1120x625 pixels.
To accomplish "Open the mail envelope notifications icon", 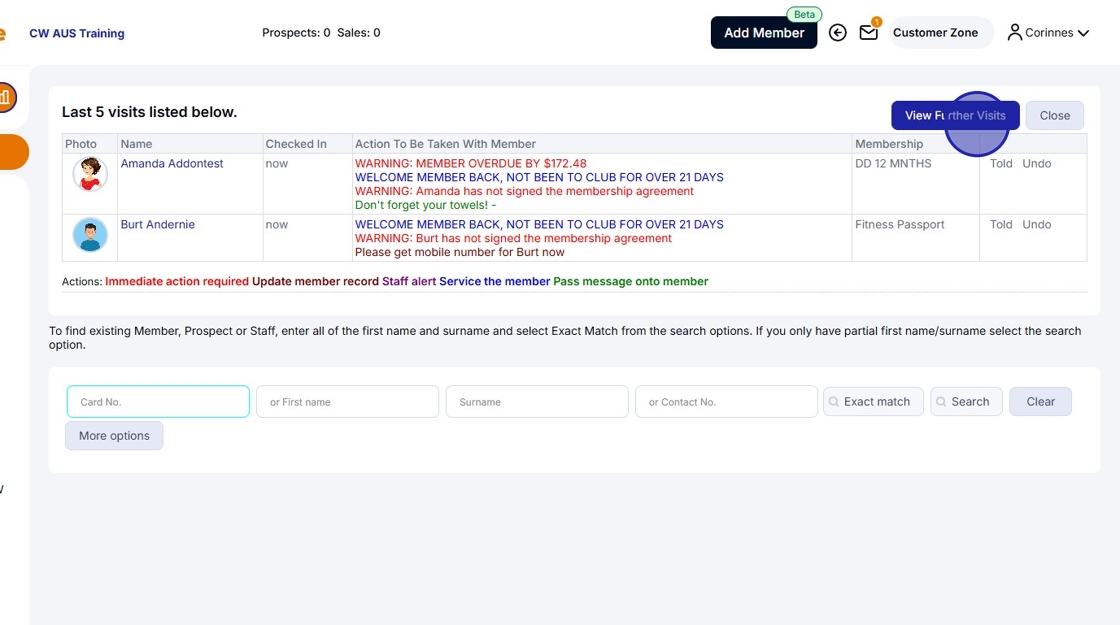I will pyautogui.click(x=869, y=33).
